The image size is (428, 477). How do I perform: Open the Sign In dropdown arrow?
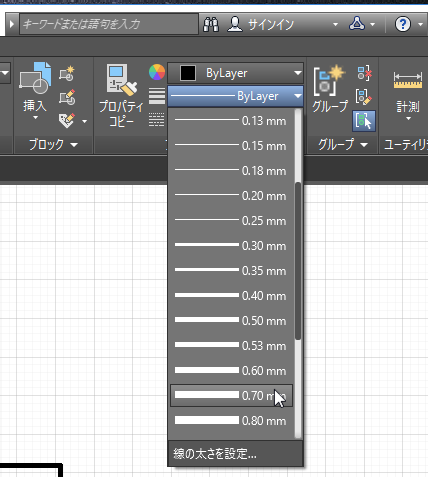[335, 24]
